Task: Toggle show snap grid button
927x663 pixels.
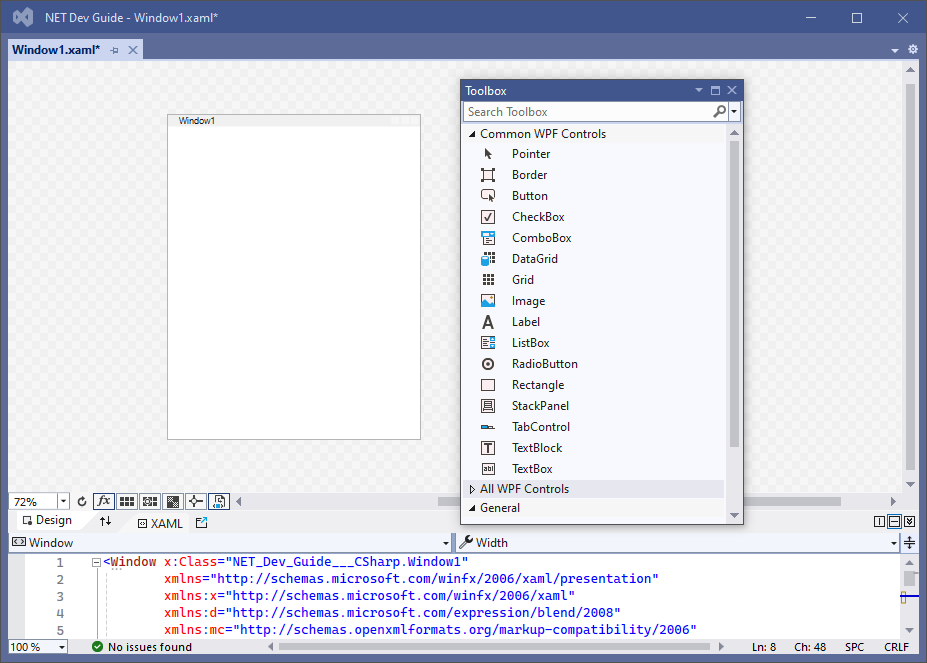Action: 127,502
